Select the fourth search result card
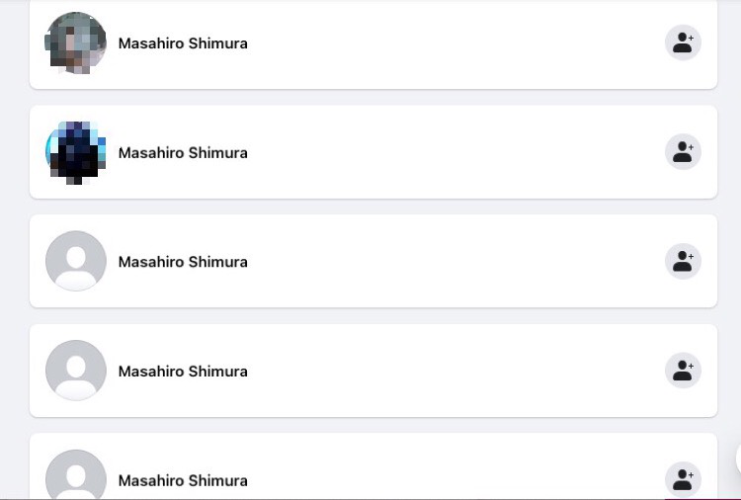Image resolution: width=741 pixels, height=500 pixels. point(373,371)
